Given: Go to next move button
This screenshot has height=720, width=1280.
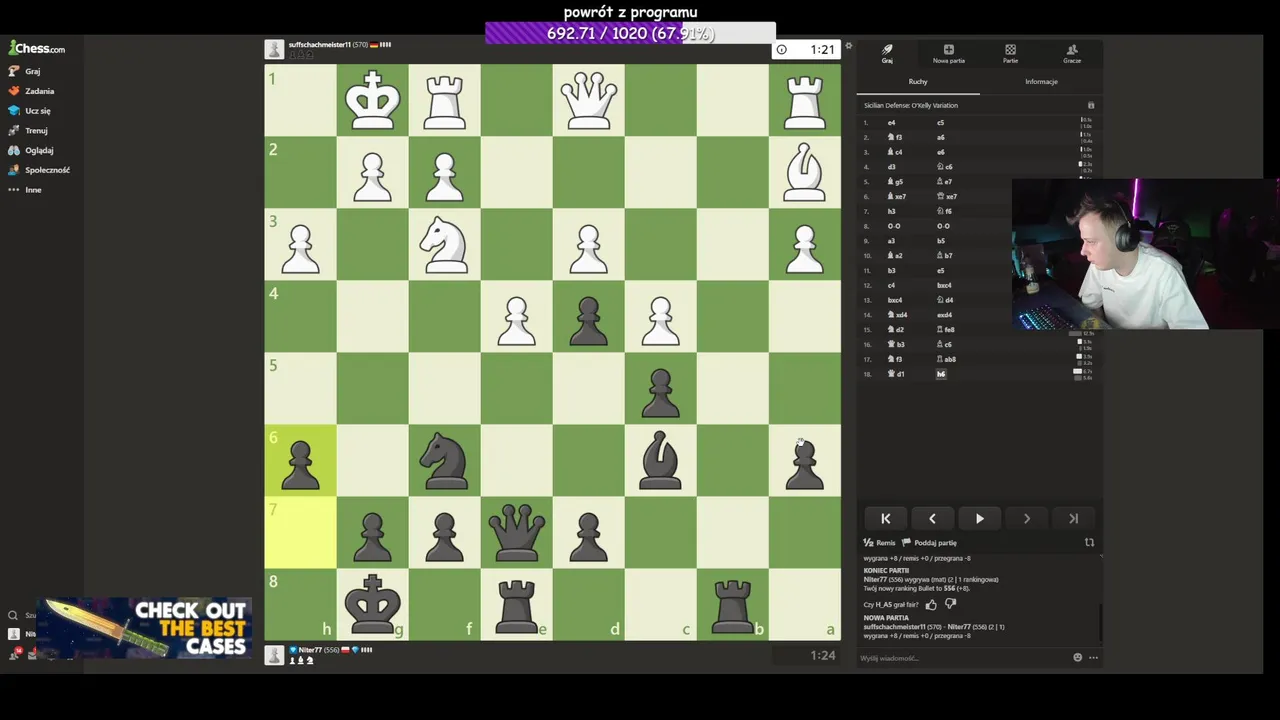Looking at the screenshot, I should [x=1026, y=518].
